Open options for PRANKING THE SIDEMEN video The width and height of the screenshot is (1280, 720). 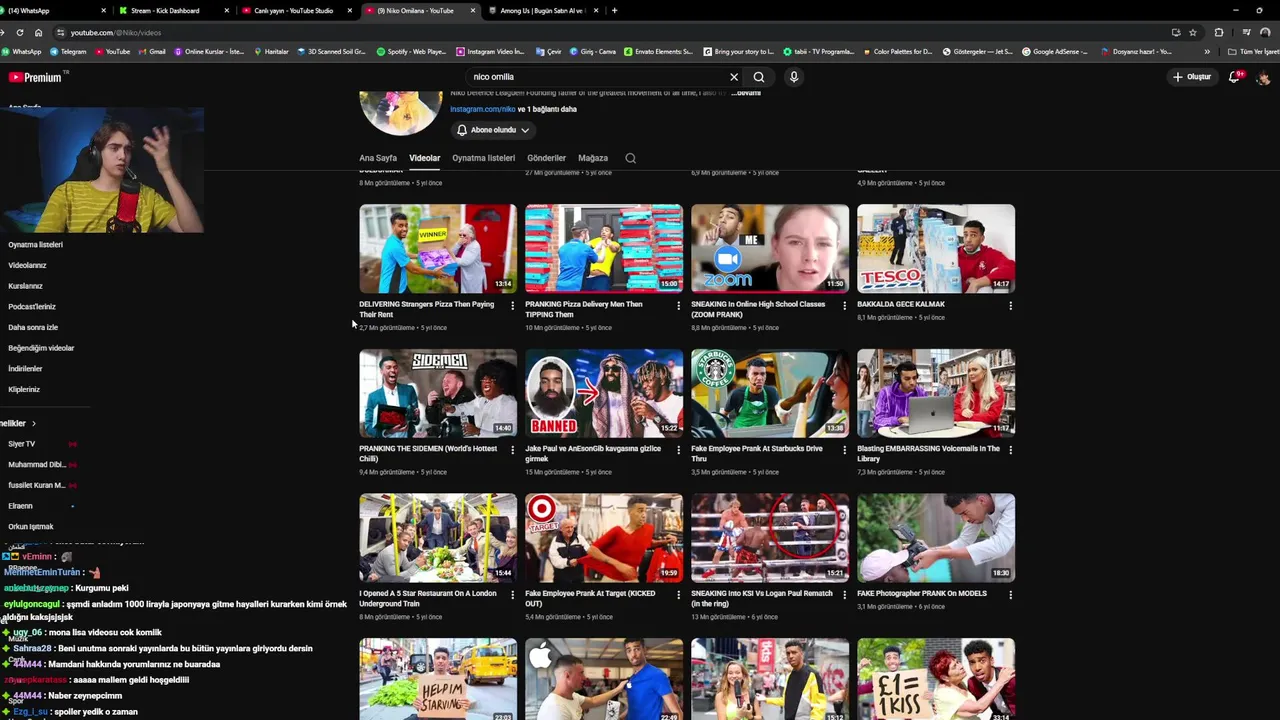click(512, 450)
